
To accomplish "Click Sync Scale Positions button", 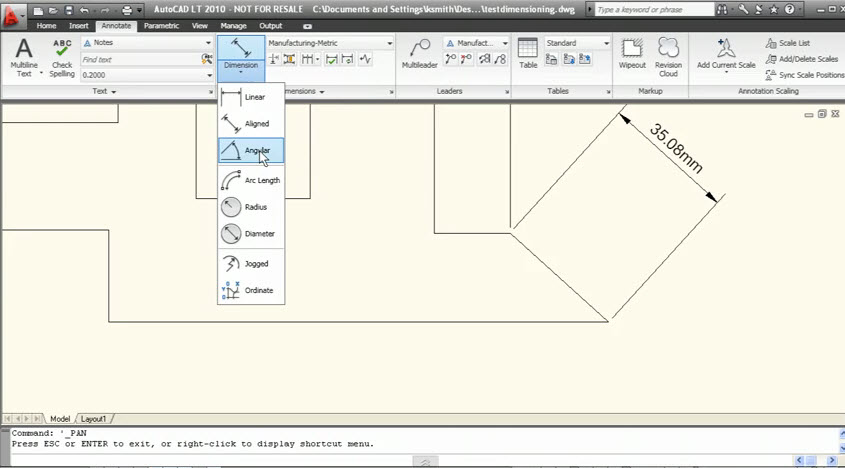I will coord(805,75).
